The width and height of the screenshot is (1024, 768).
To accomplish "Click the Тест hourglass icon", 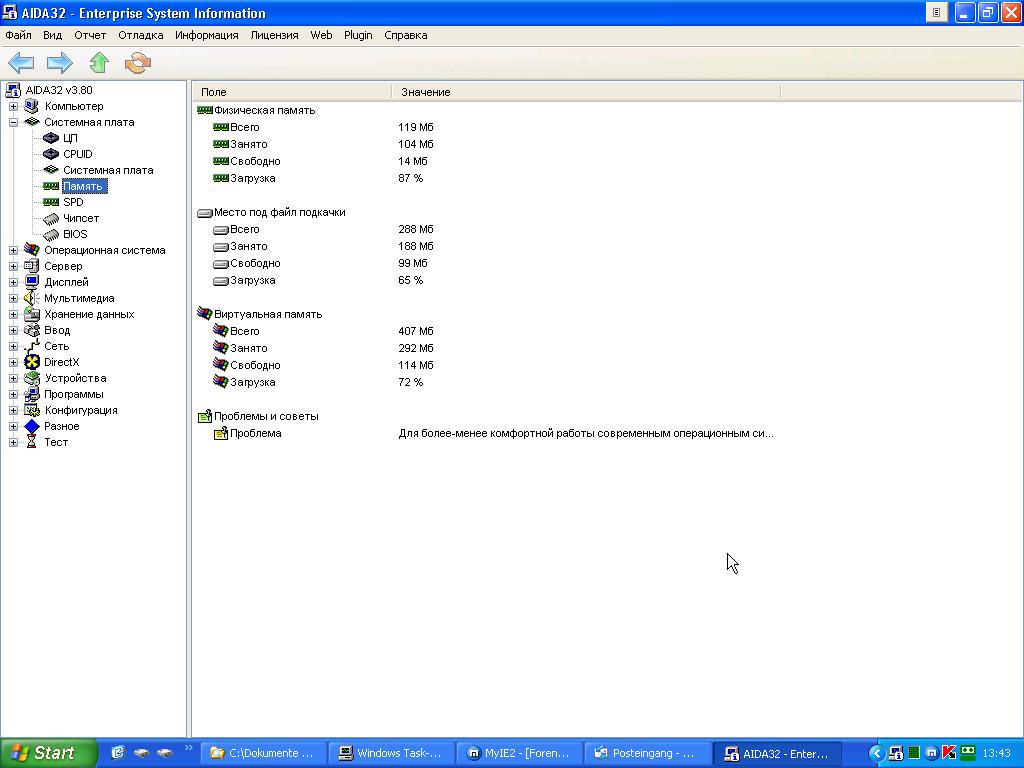I will (31, 442).
